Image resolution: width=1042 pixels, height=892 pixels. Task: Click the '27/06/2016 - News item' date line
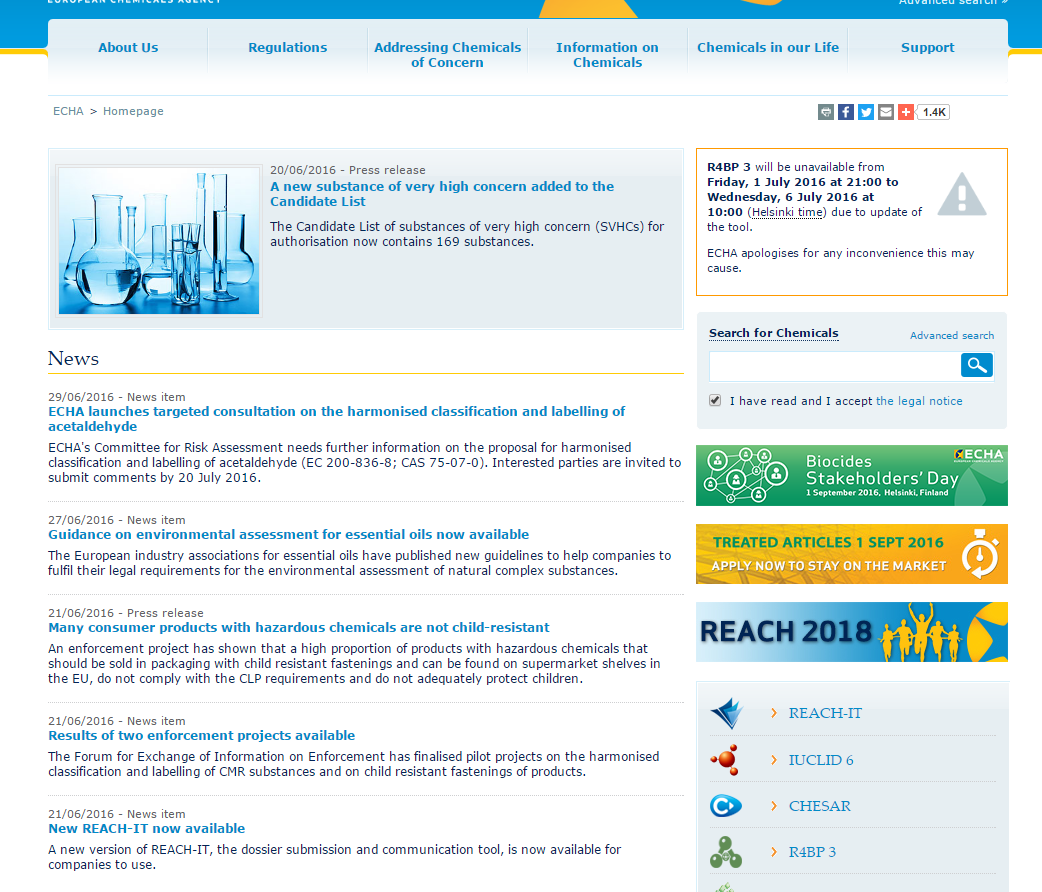point(116,520)
